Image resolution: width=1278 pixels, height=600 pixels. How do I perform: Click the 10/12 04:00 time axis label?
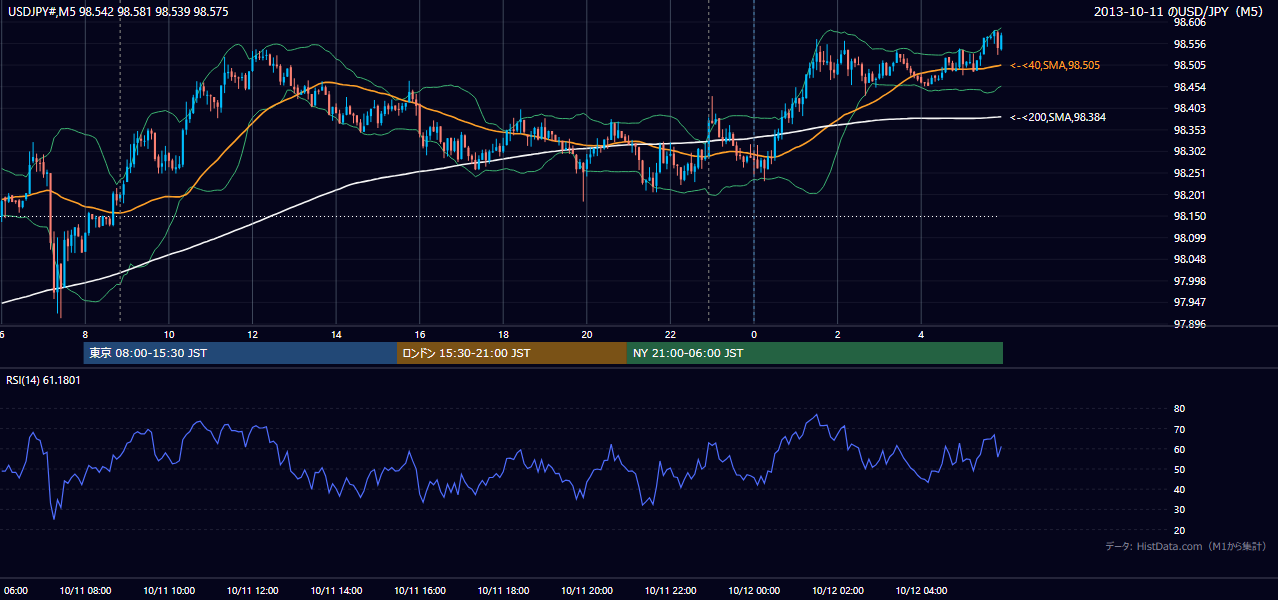(921, 591)
